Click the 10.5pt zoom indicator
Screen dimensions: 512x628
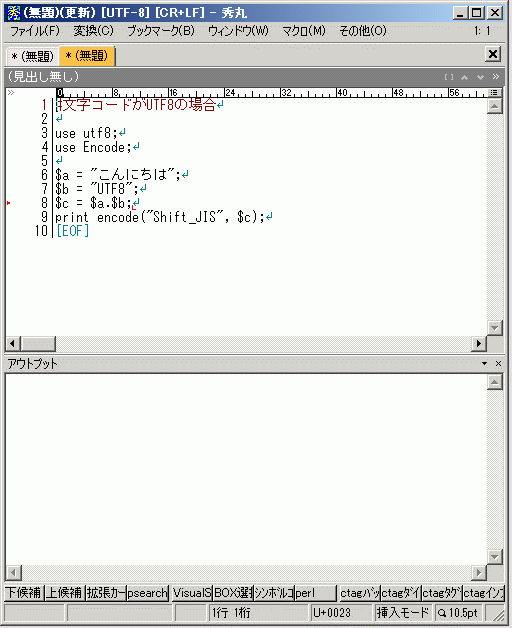(x=458, y=613)
